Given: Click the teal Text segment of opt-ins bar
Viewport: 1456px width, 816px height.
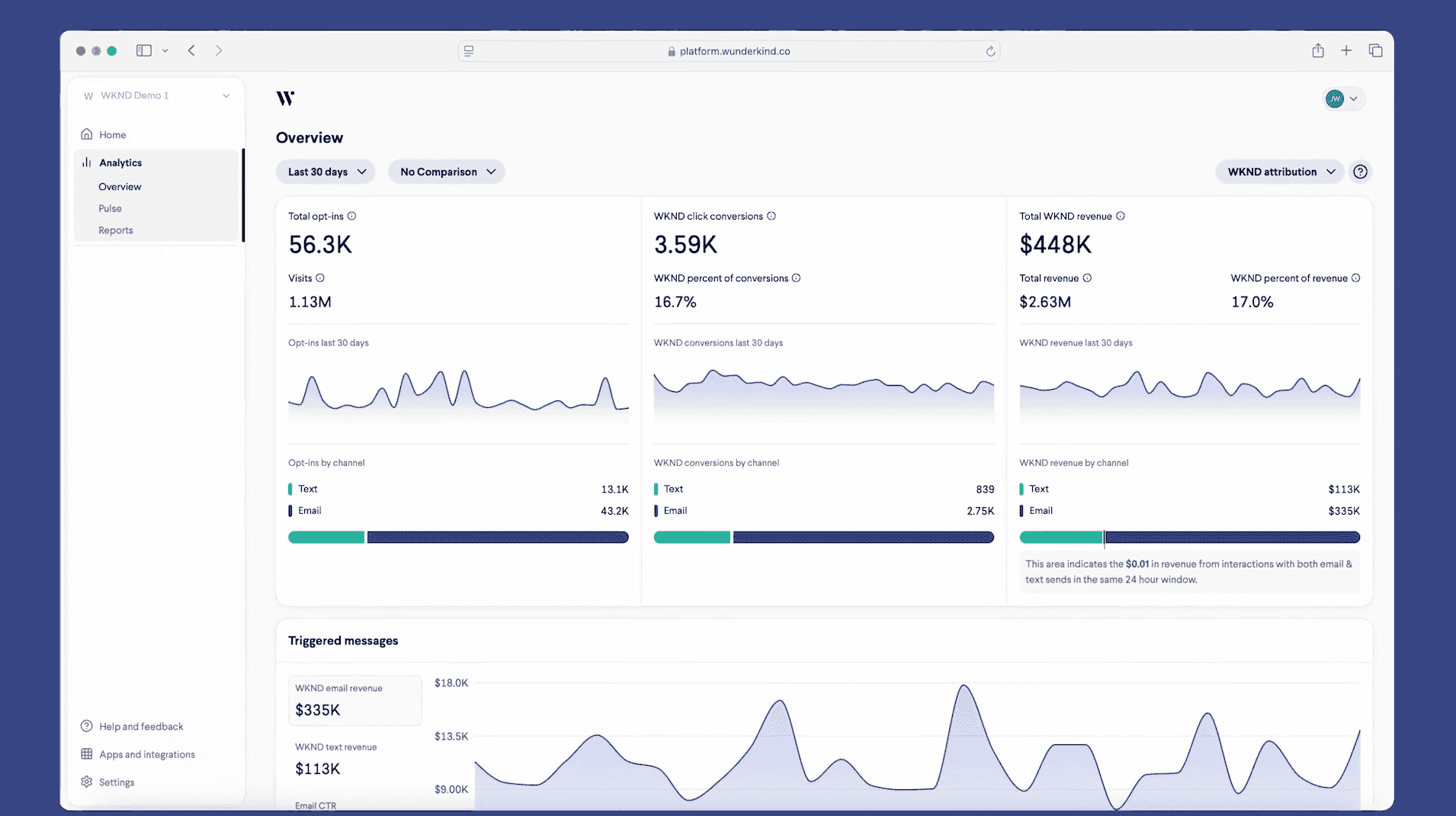Looking at the screenshot, I should pyautogui.click(x=326, y=538).
